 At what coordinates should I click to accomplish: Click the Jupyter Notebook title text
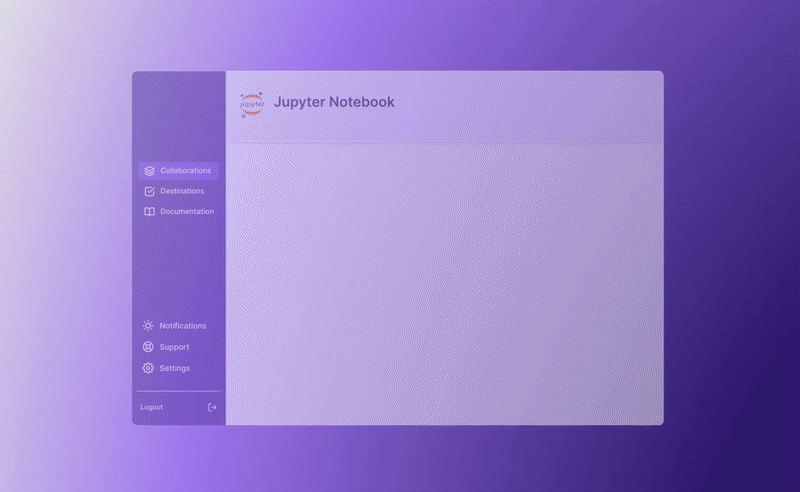pyautogui.click(x=334, y=102)
